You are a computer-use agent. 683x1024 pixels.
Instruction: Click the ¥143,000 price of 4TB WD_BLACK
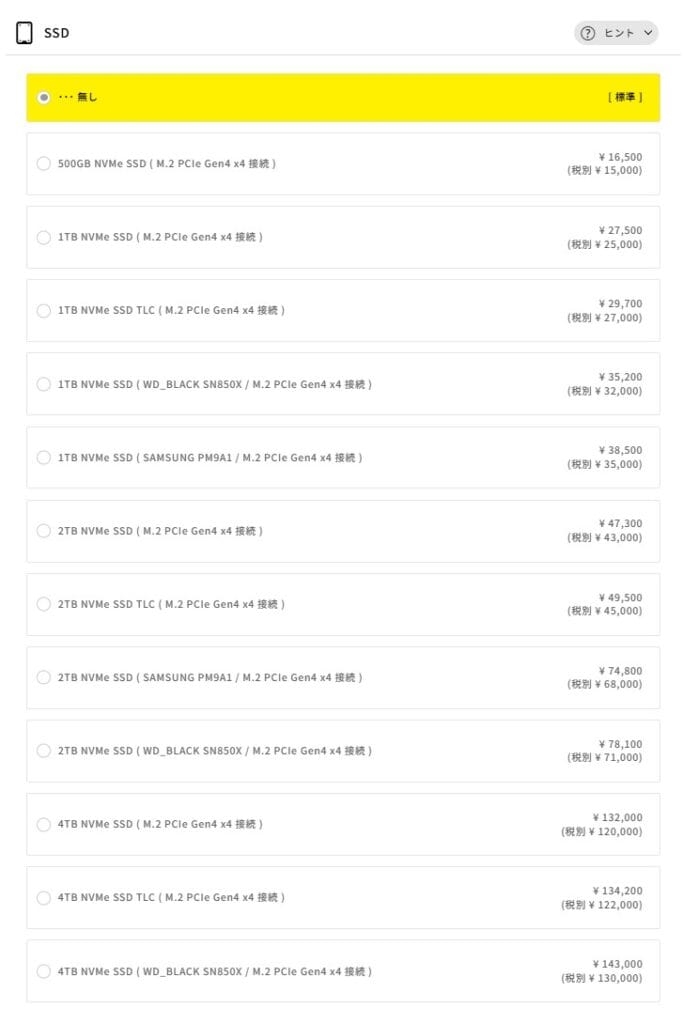click(x=617, y=964)
